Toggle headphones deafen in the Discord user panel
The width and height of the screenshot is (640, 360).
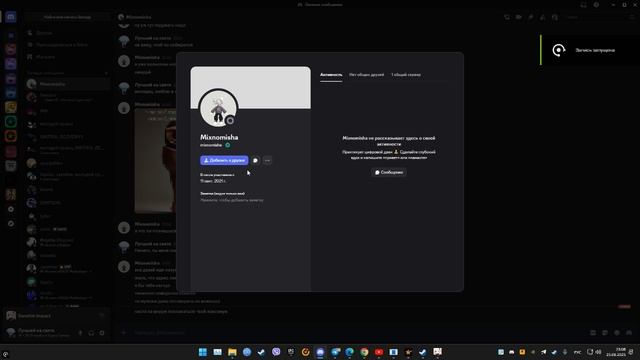pos(91,333)
